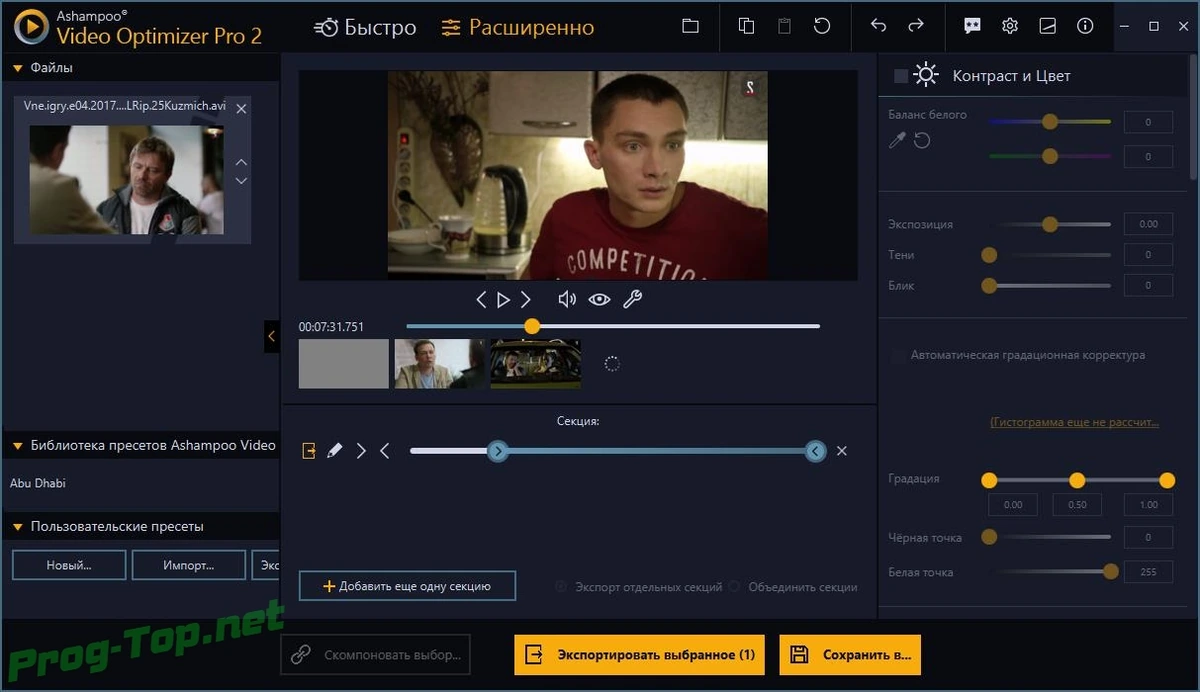Image resolution: width=1200 pixels, height=692 pixels.
Task: Collapse left sidebar with arrow handle
Action: (x=271, y=336)
